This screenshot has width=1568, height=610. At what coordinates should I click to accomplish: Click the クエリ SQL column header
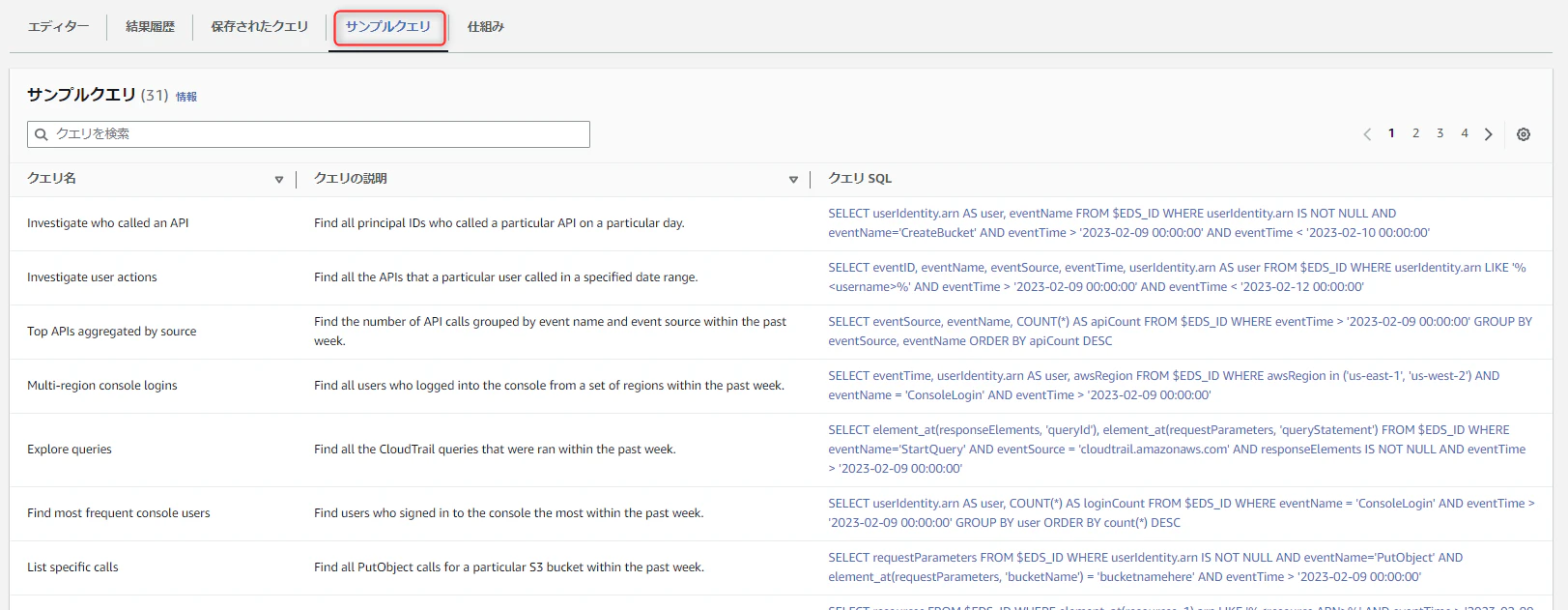click(x=860, y=179)
